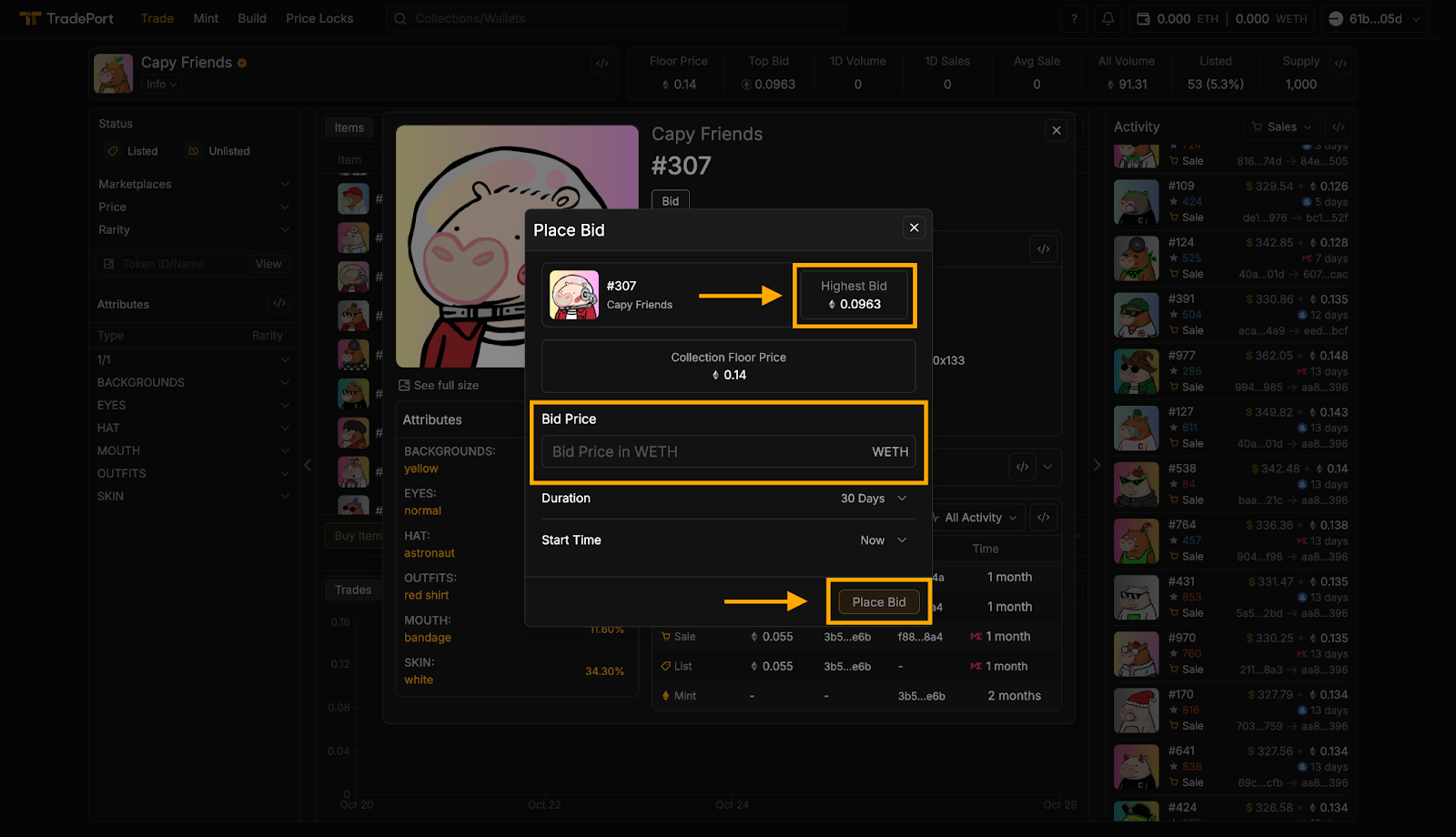Click the embed code icon in Activity panel

[1338, 126]
